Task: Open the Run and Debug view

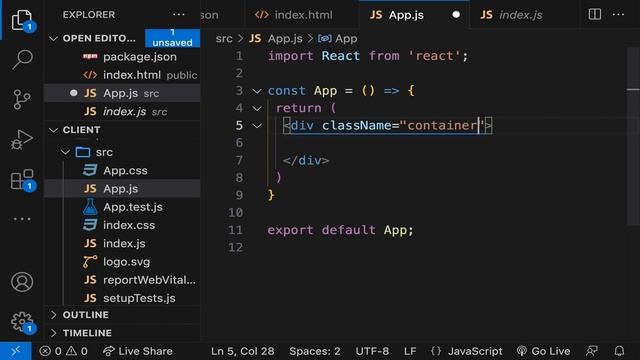Action: click(22, 139)
